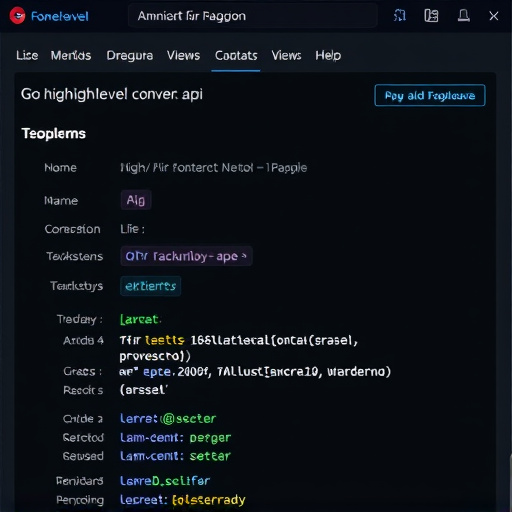Screen dimensions: 512x512
Task: Click the 'epte.2000f' code line
Action: (255, 371)
